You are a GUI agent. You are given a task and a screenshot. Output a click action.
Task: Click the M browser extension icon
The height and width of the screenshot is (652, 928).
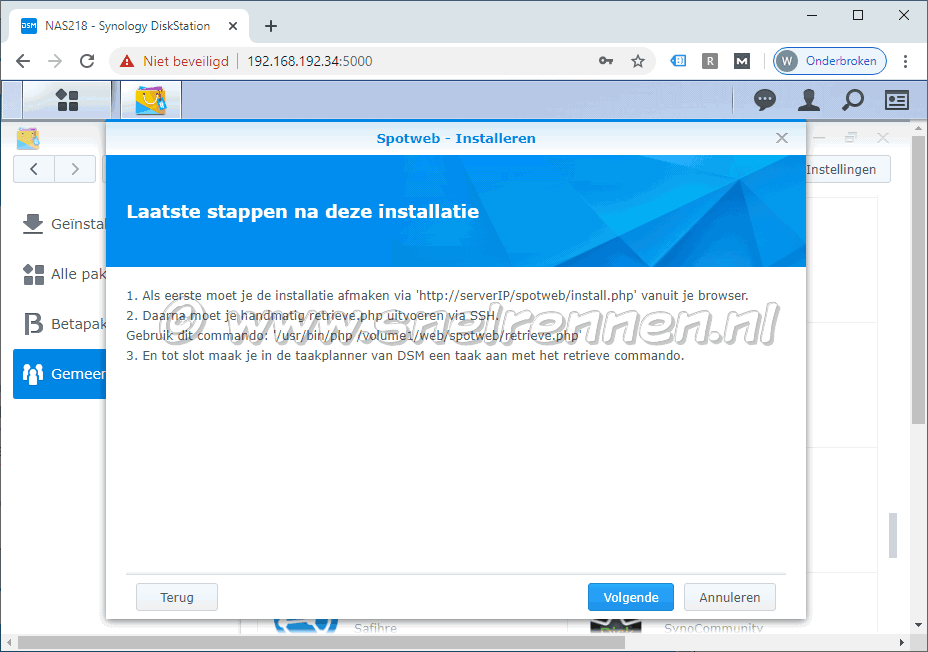click(x=742, y=61)
